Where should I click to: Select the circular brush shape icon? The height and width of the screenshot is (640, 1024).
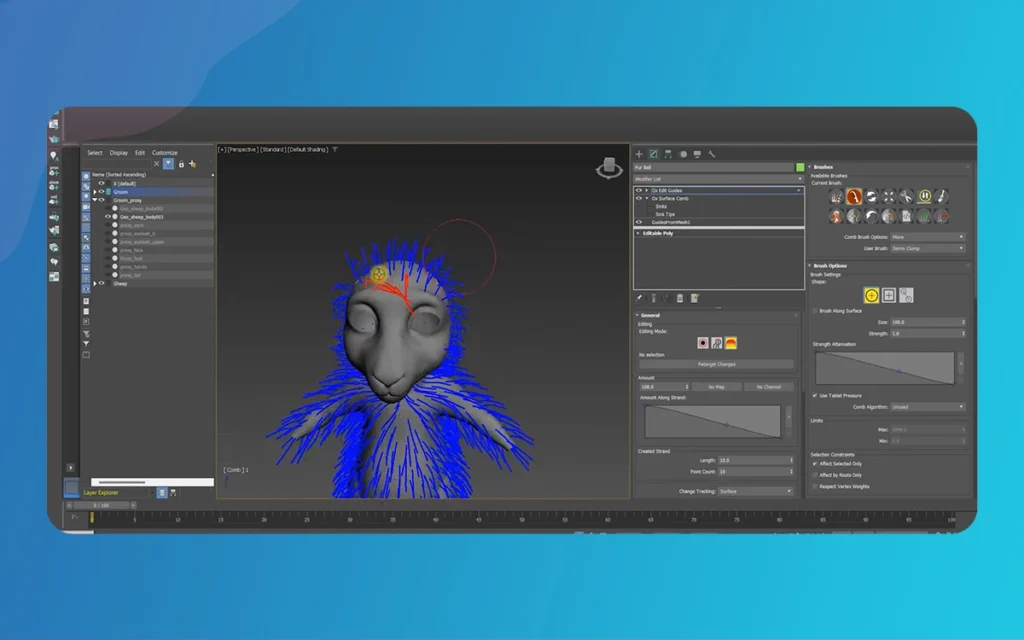click(872, 295)
